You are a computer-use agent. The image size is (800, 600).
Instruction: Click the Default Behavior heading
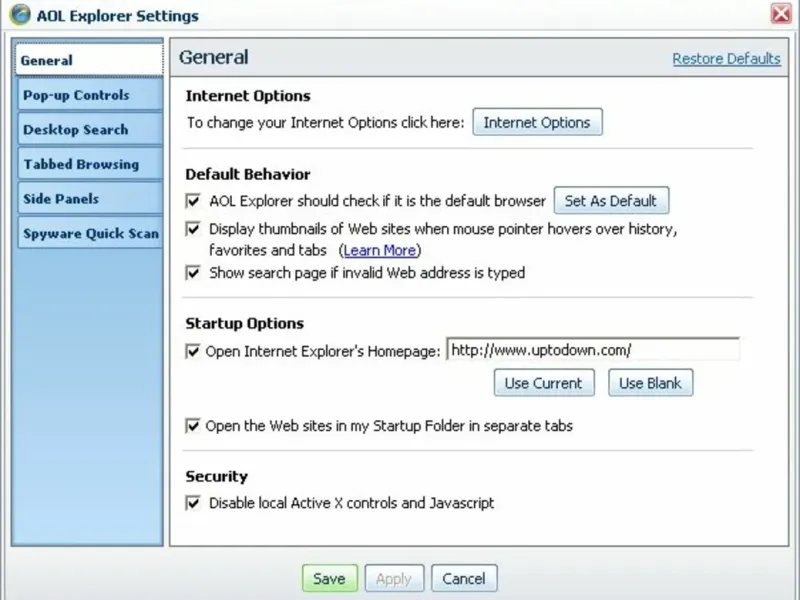click(x=248, y=174)
